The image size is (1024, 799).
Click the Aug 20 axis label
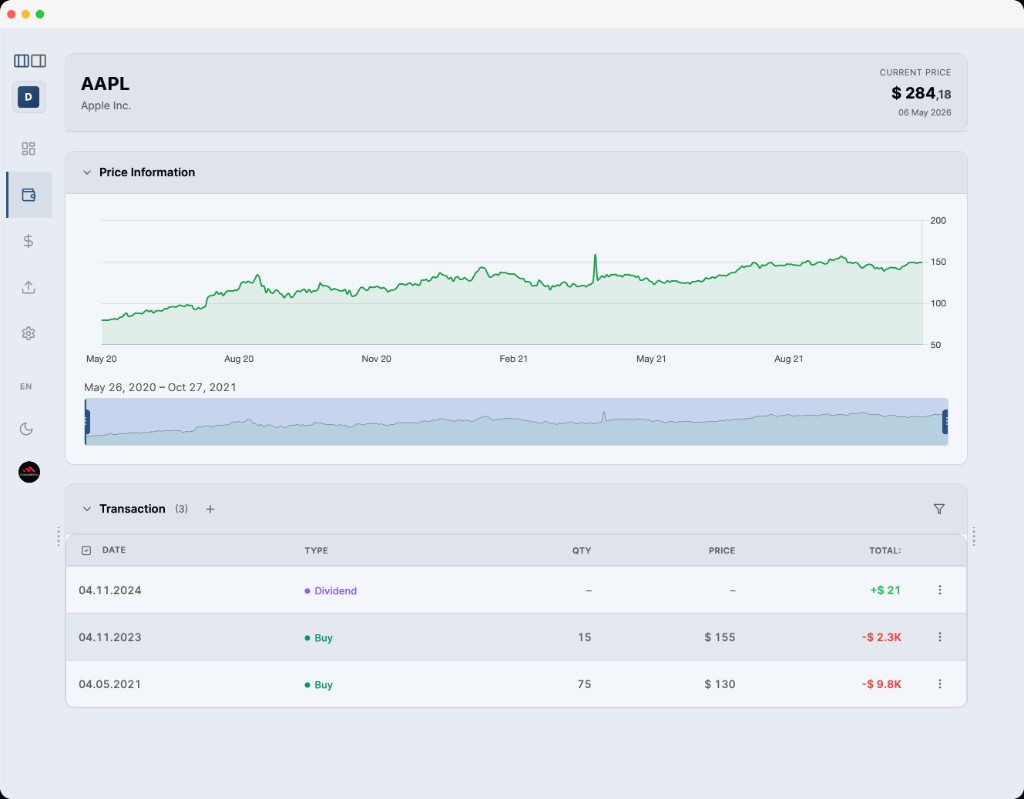click(x=239, y=359)
